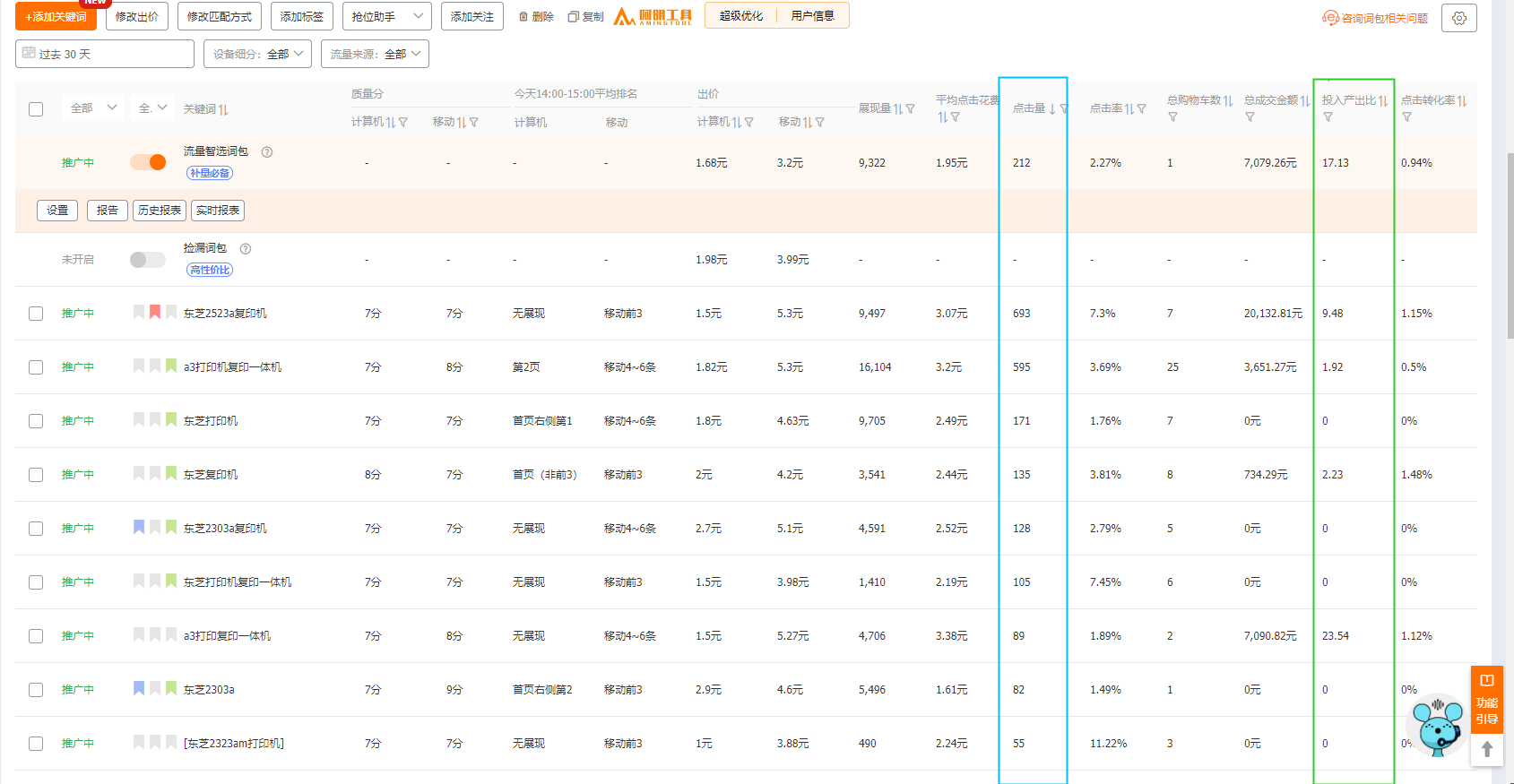
Task: Click the help icon next to 流量智选词包
Action: pos(267,151)
